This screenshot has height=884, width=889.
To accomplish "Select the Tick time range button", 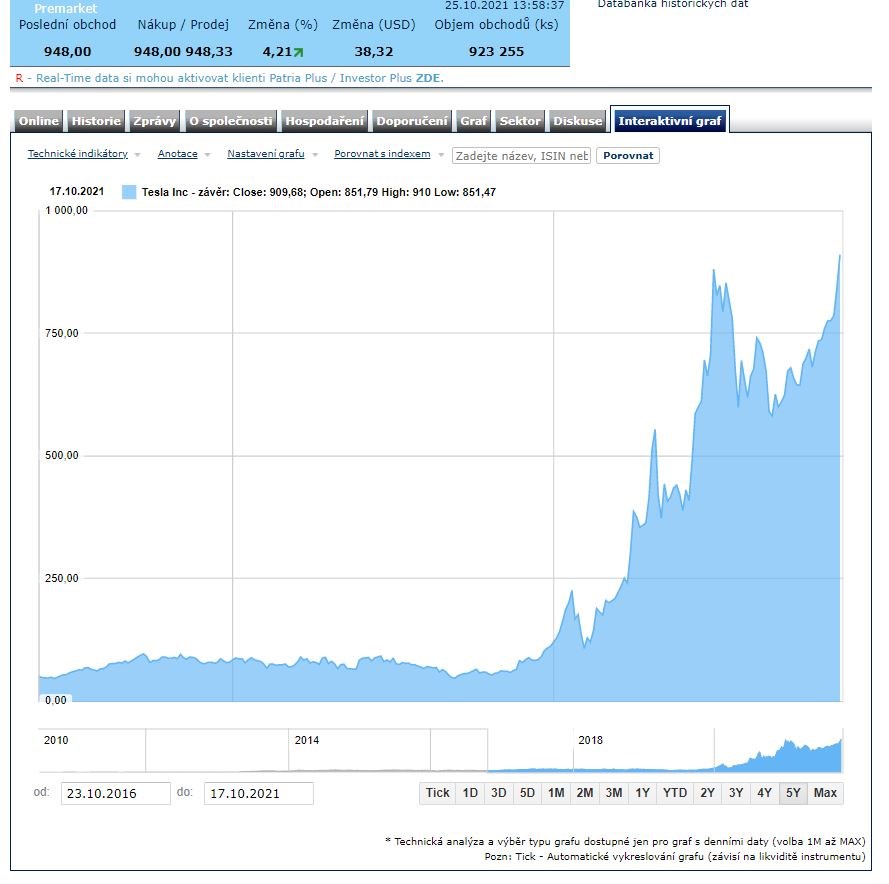I will (438, 793).
